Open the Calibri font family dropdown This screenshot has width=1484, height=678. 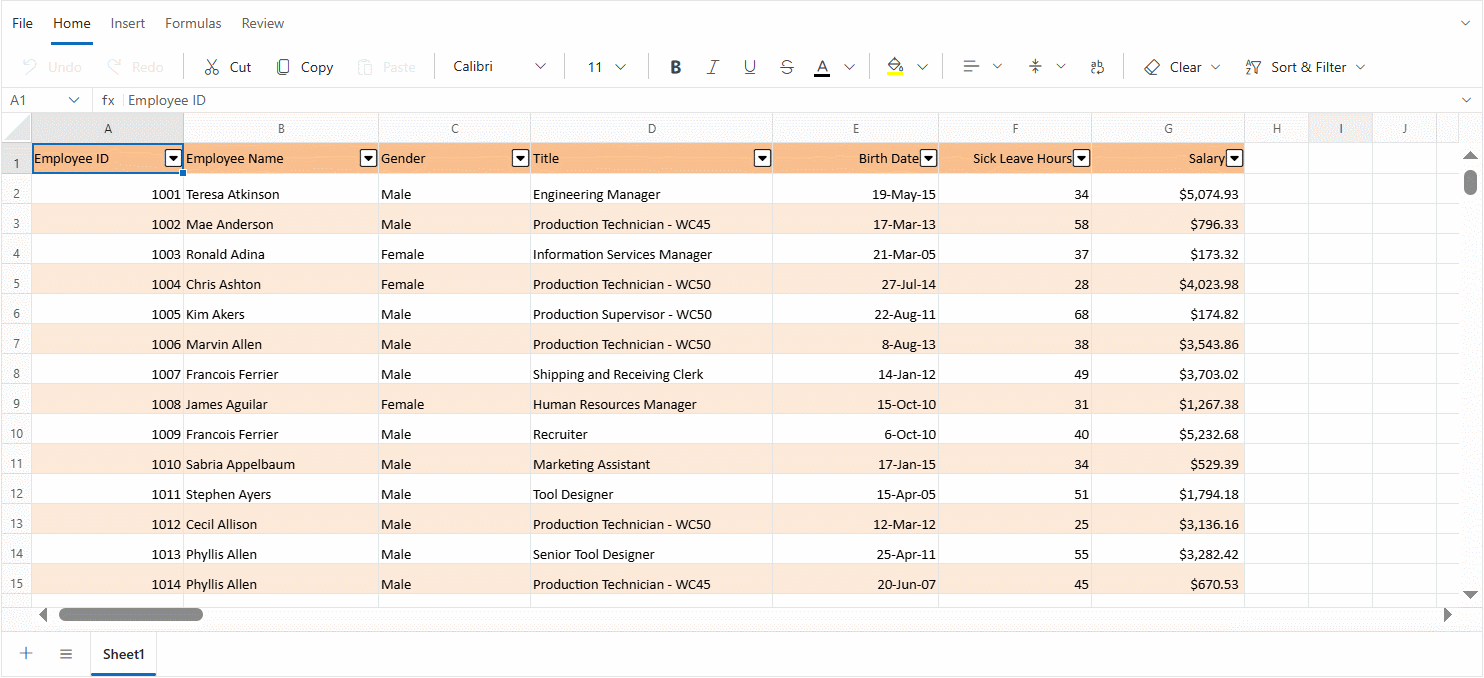click(541, 67)
